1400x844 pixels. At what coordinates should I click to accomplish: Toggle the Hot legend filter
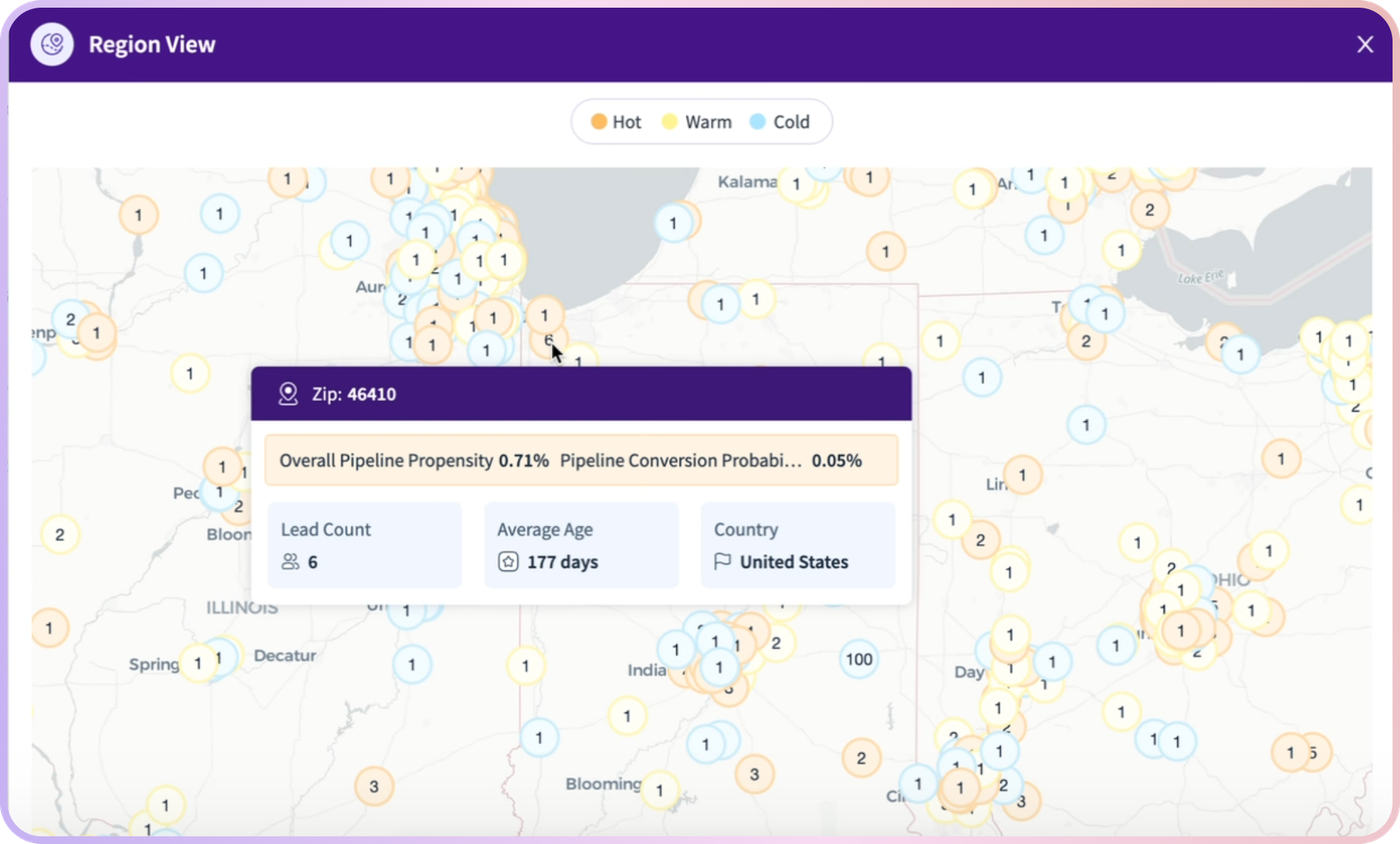click(616, 122)
